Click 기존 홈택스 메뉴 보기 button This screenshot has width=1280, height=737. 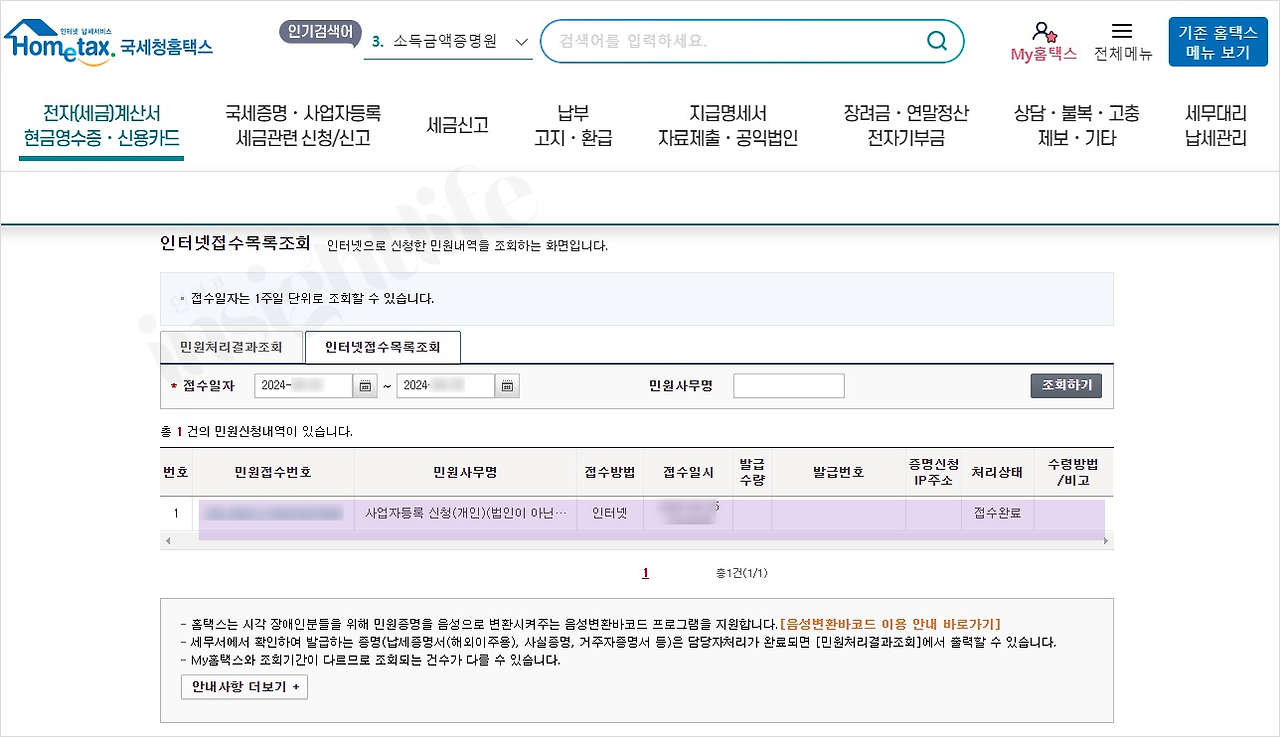[x=1218, y=42]
